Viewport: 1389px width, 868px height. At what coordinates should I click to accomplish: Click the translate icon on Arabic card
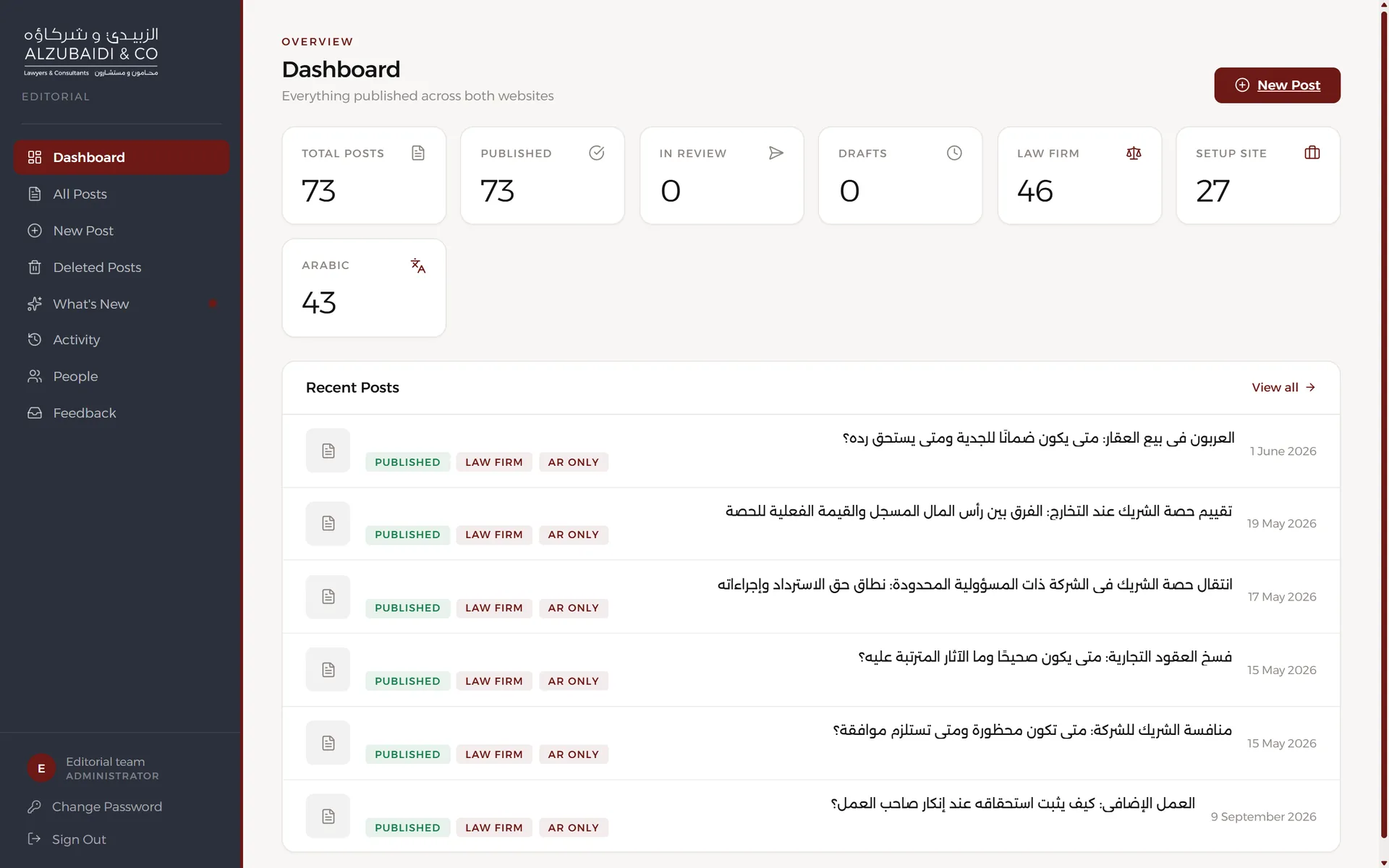coord(418,265)
